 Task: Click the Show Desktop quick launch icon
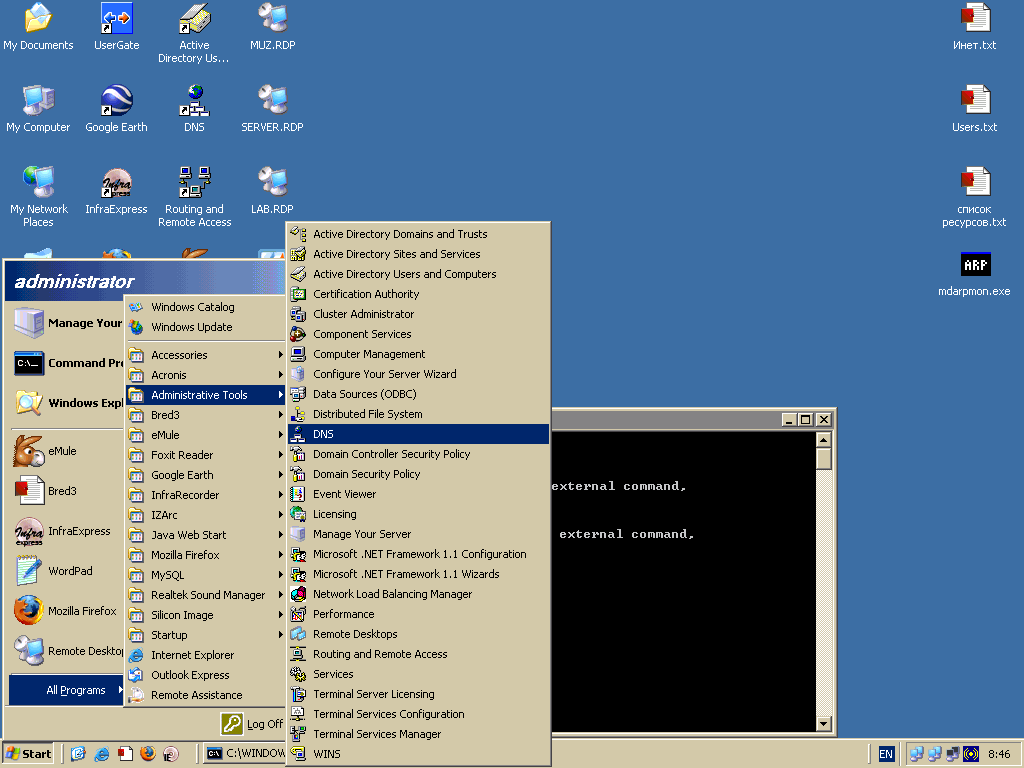78,754
